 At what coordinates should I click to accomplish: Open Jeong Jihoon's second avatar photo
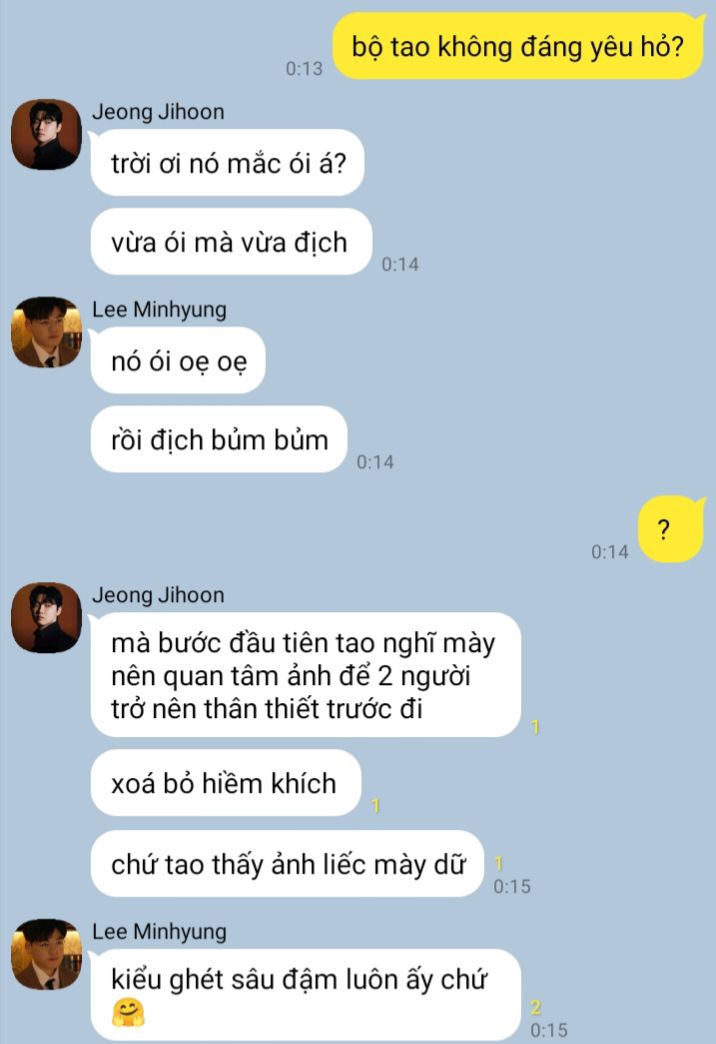46,618
